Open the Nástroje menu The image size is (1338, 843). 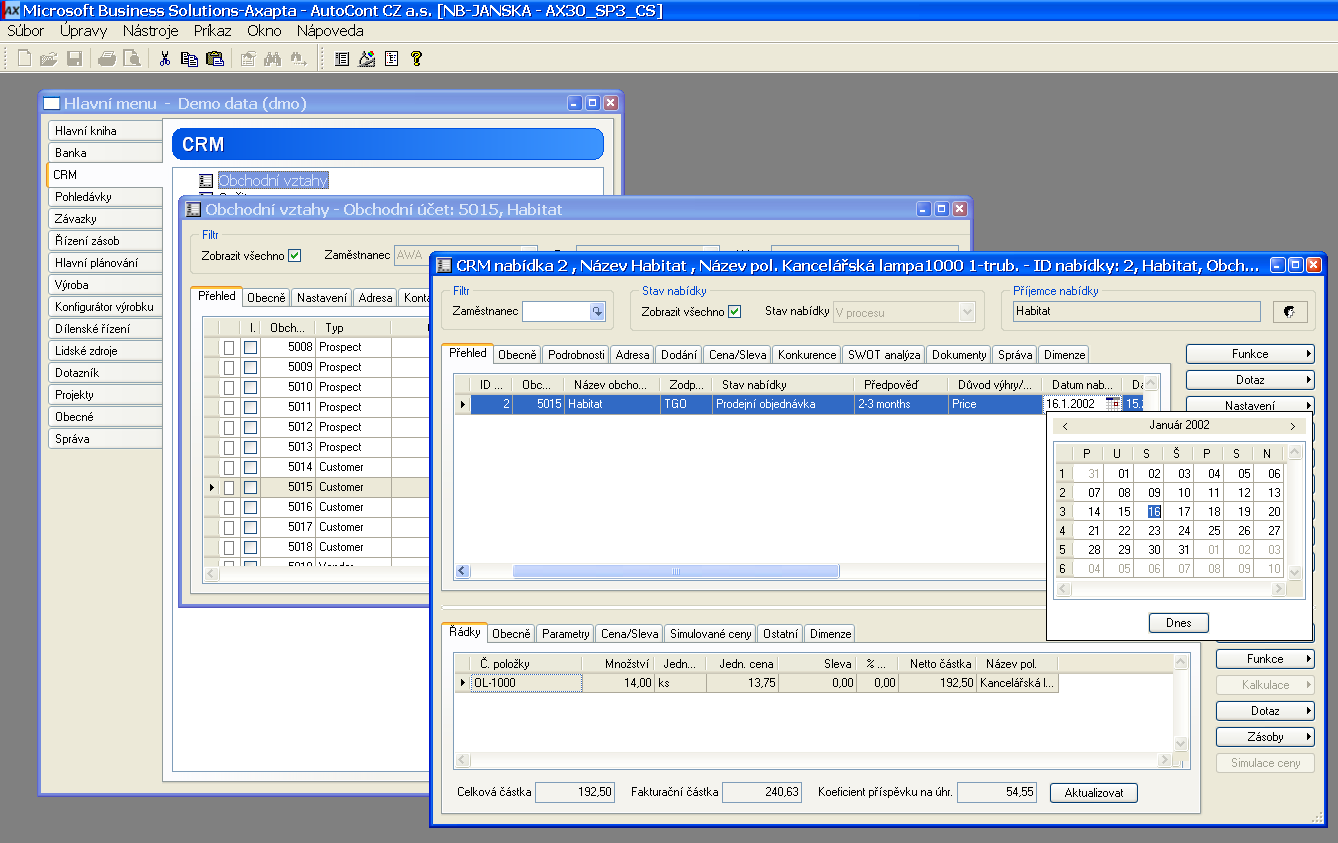coord(150,31)
